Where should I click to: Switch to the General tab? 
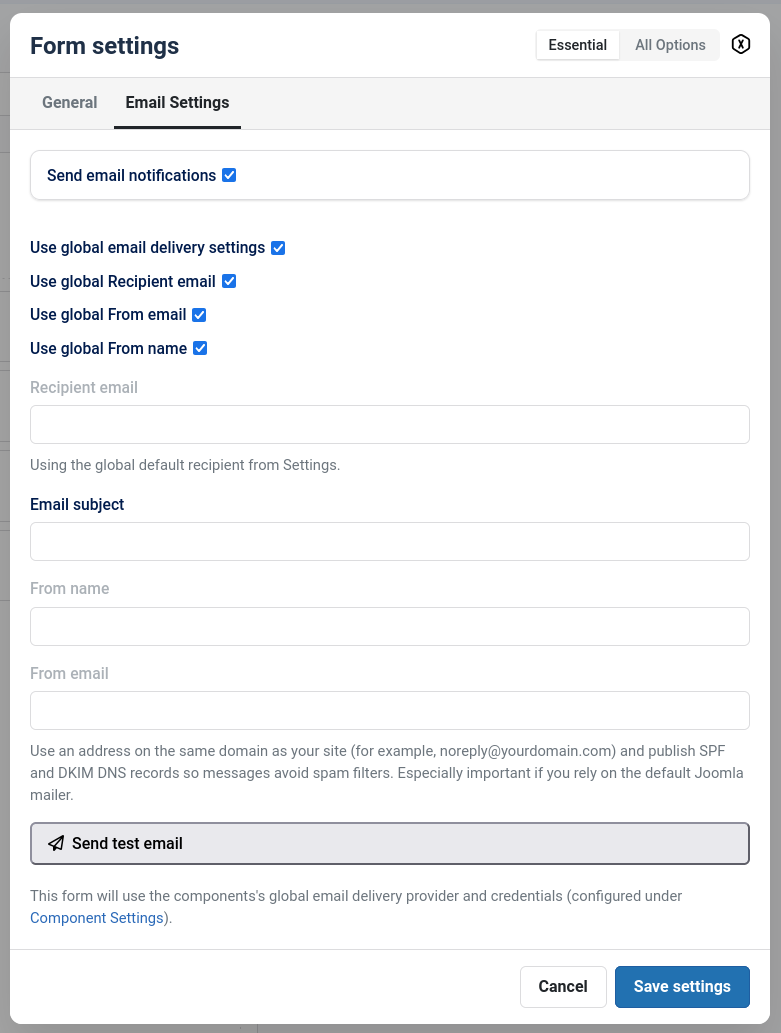69,102
